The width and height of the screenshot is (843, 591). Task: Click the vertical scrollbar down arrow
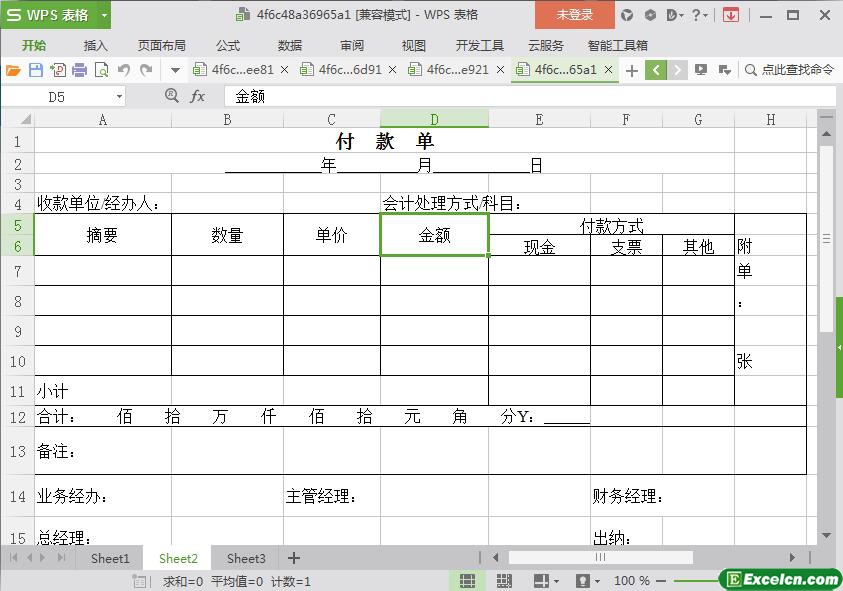tap(826, 536)
